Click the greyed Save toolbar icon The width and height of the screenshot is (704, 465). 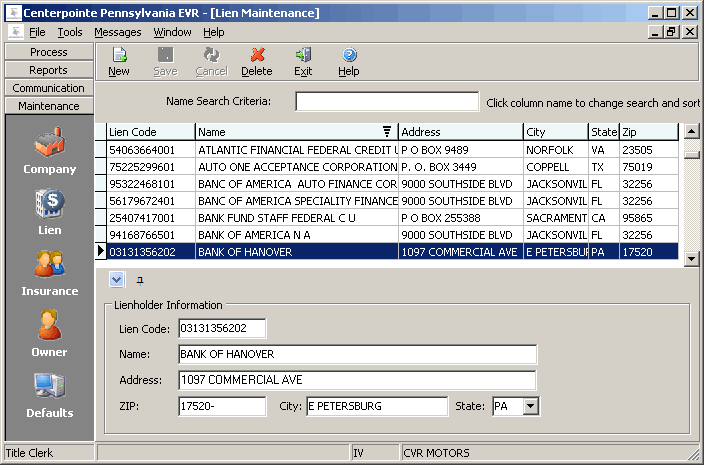[x=165, y=55]
